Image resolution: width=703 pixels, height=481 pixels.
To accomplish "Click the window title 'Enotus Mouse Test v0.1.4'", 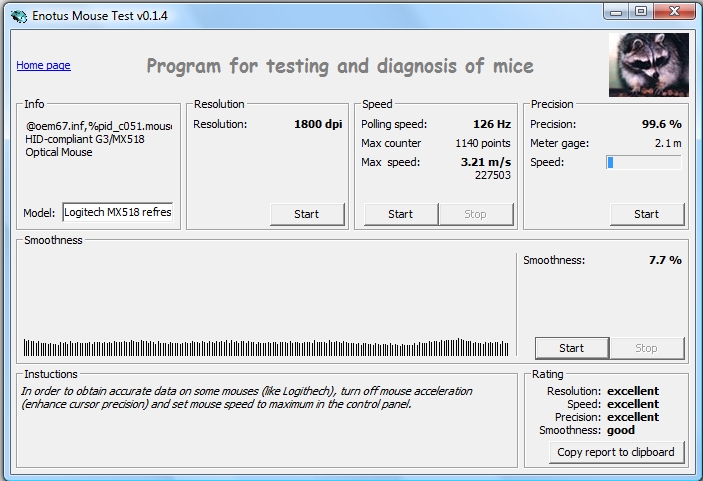I will (100, 16).
